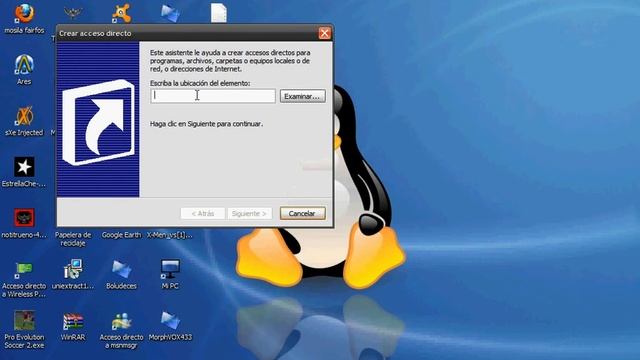The height and width of the screenshot is (360, 640).
Task: Click the Papelera de reciclaje label
Action: (73, 239)
